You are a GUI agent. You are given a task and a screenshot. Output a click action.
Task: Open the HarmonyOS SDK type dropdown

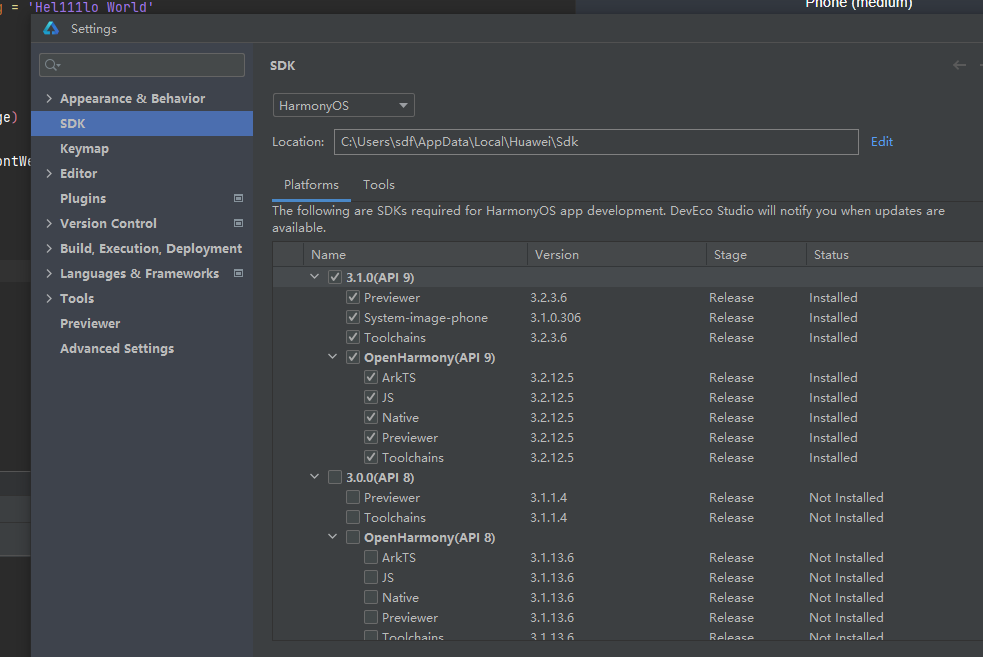(x=344, y=105)
